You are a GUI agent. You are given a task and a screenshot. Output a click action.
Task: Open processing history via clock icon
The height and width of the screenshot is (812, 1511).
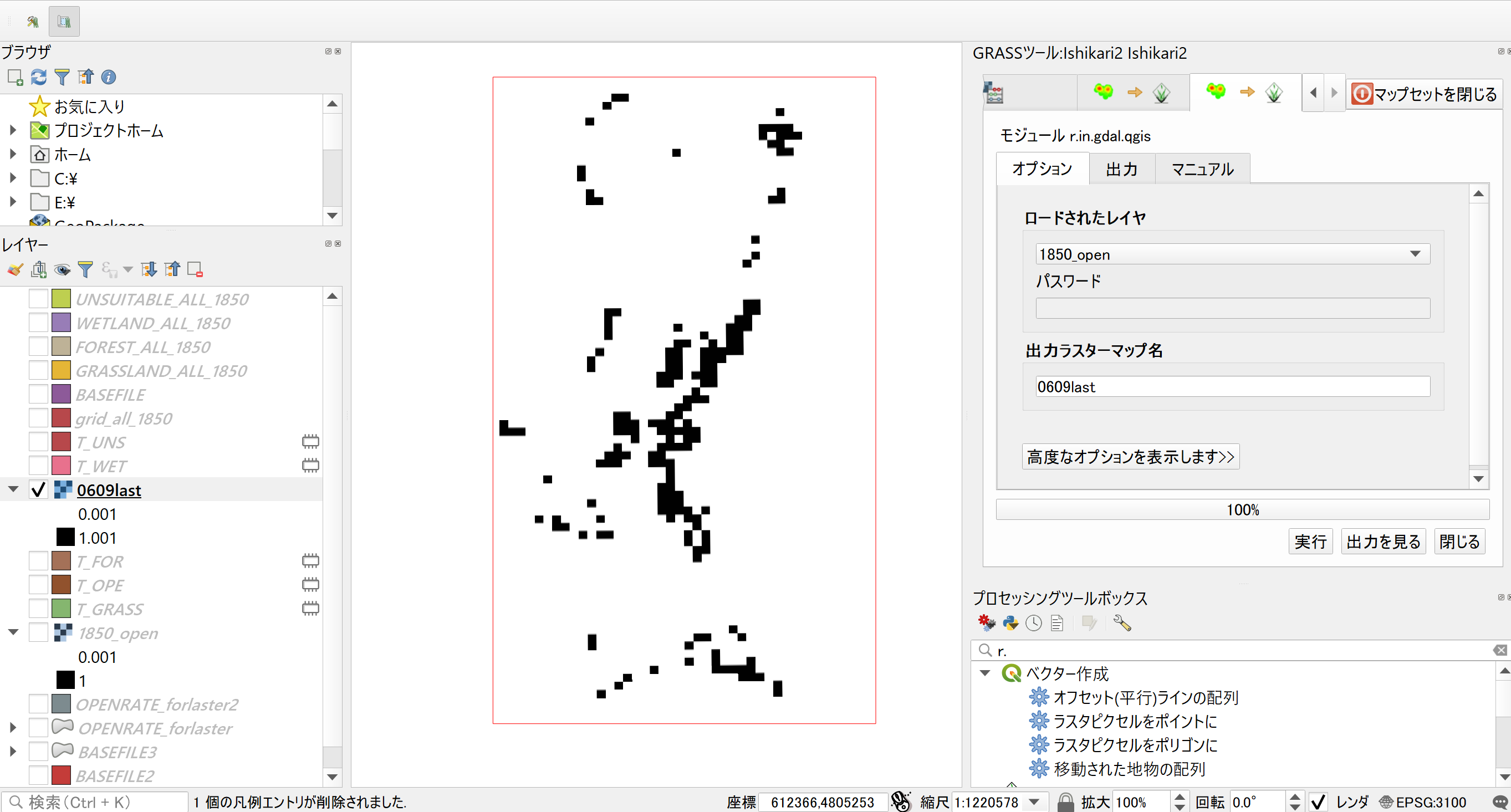coord(1034,622)
